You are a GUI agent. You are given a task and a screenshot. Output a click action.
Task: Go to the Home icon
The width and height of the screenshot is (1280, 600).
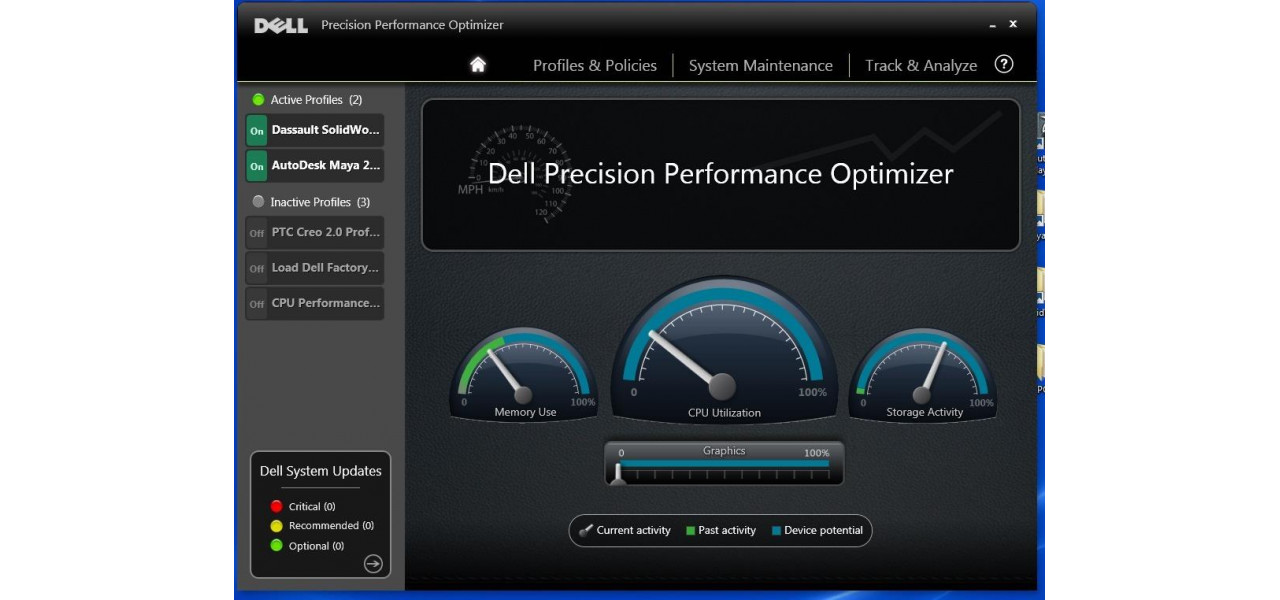coord(478,65)
